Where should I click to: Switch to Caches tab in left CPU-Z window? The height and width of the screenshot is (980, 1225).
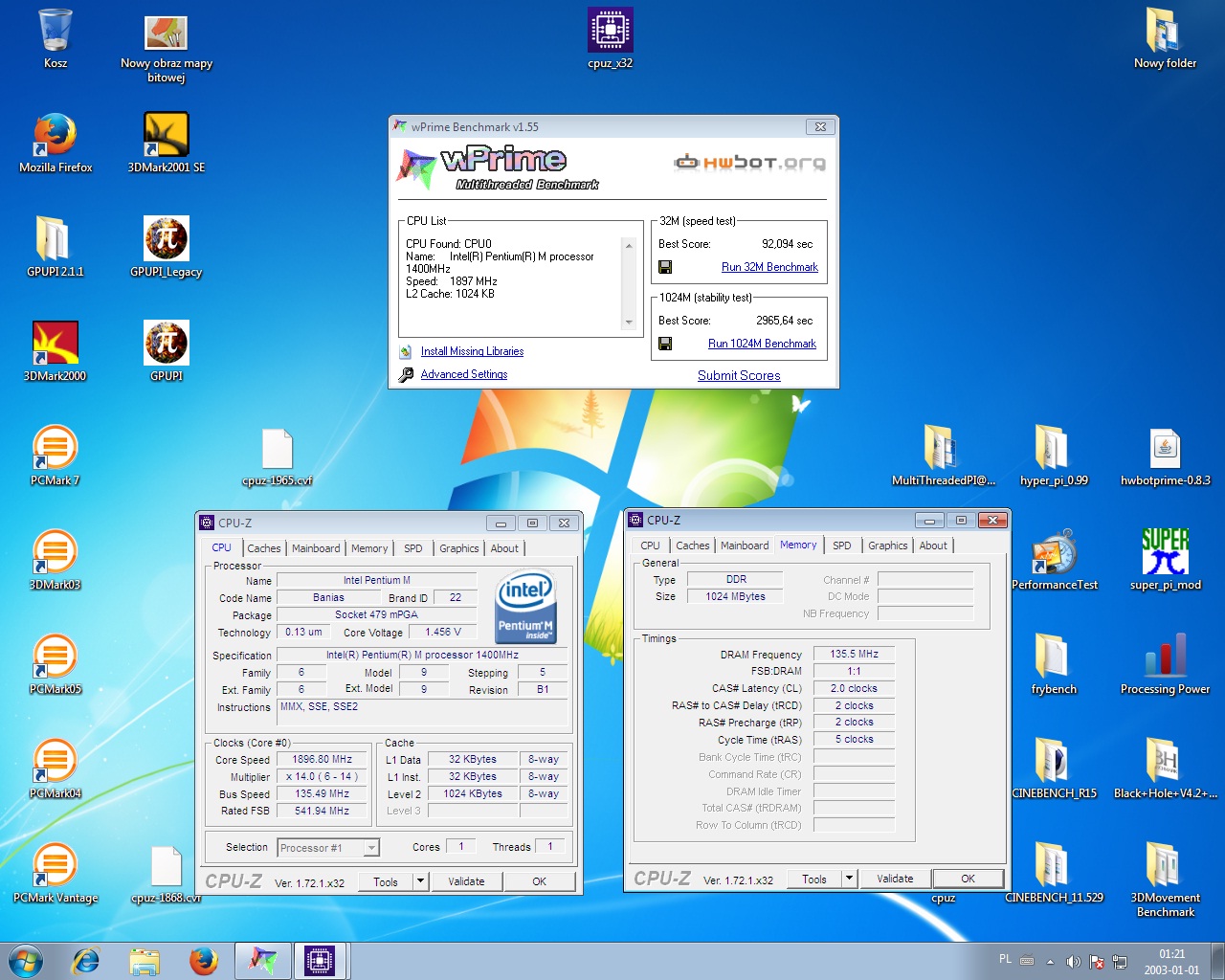click(x=264, y=548)
